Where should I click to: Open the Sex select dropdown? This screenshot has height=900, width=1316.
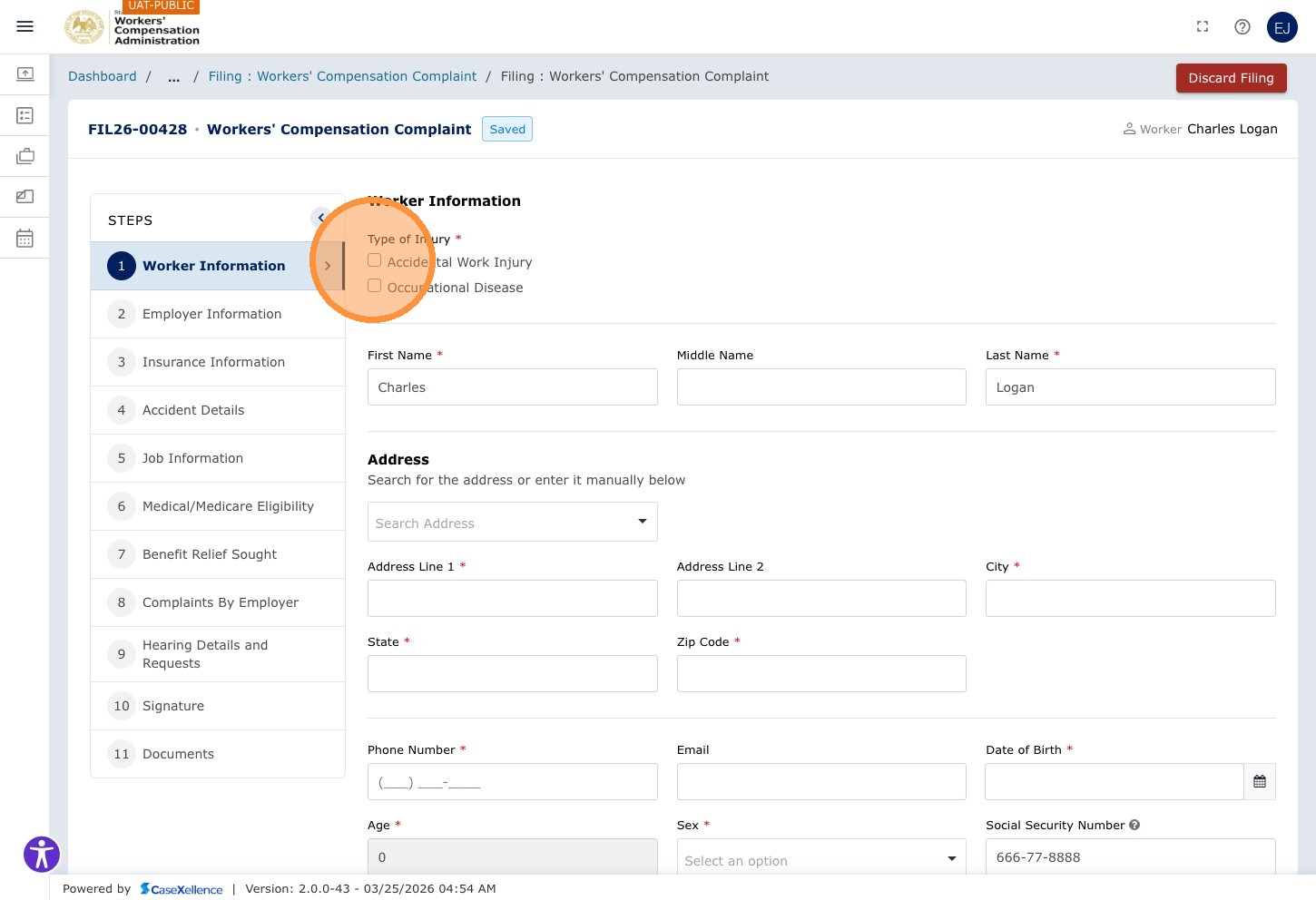pyautogui.click(x=821, y=857)
